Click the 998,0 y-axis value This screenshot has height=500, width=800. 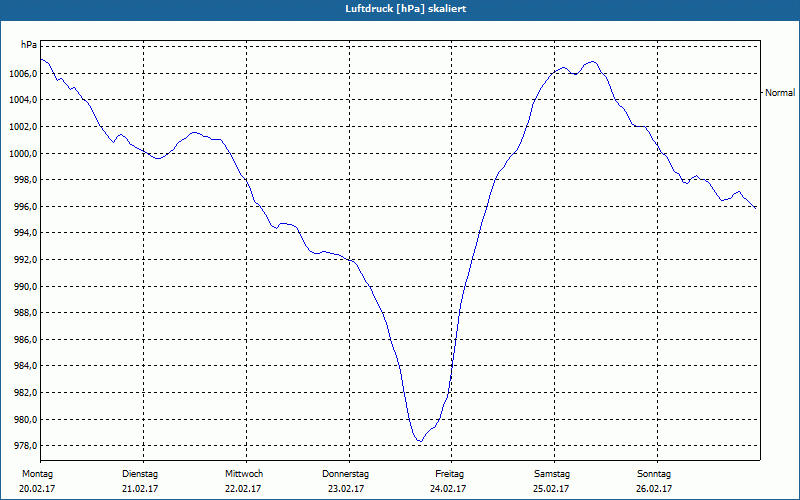[x=25, y=180]
